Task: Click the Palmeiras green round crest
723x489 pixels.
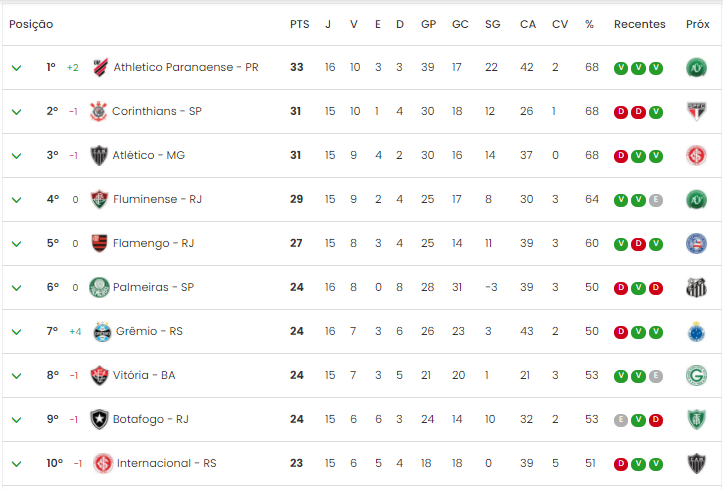Action: coord(99,287)
